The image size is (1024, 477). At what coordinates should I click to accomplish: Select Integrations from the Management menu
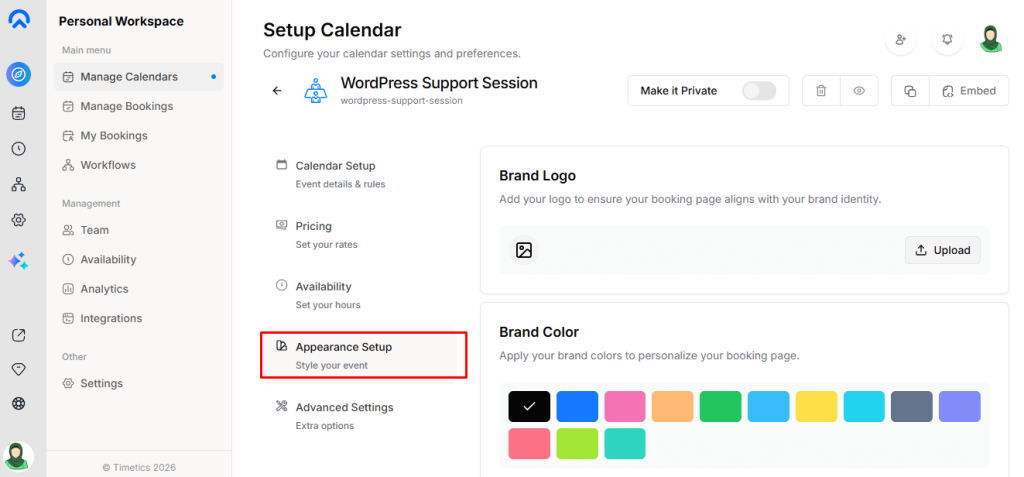click(111, 318)
